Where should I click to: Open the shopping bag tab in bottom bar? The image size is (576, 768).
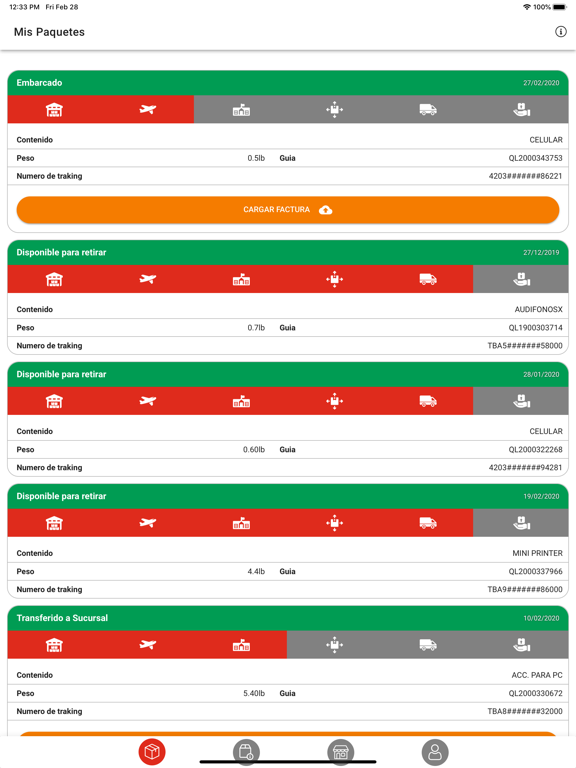click(246, 752)
